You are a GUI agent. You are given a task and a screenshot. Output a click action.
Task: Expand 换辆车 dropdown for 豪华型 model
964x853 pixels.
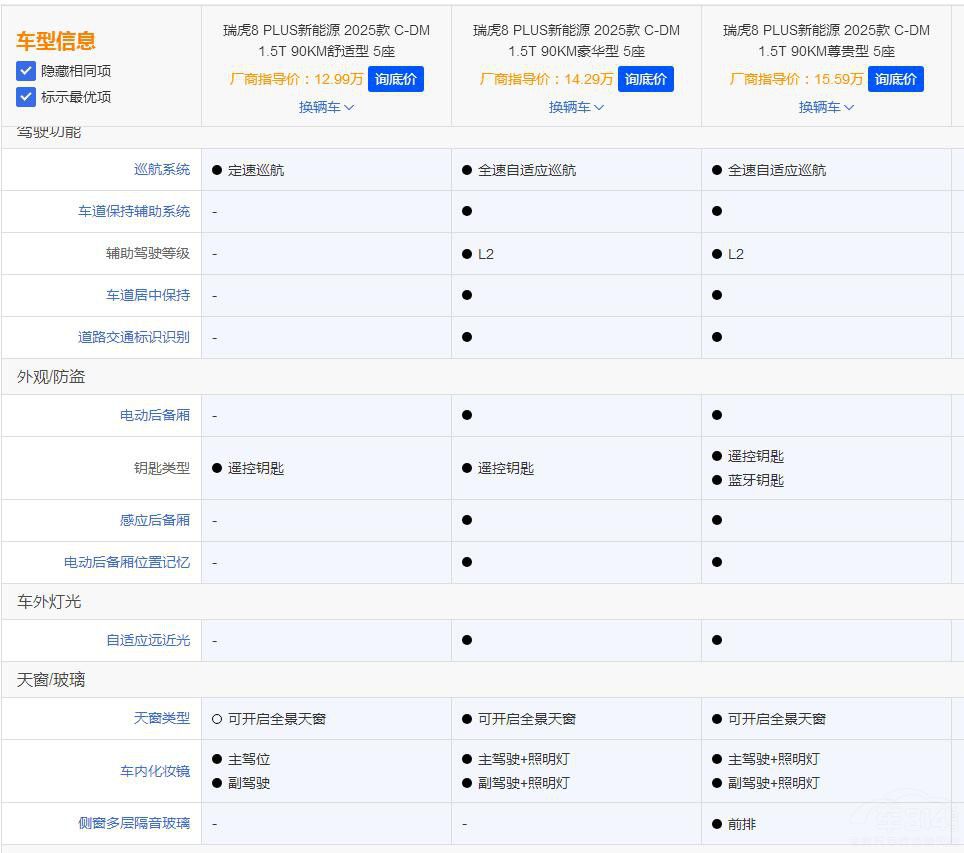coord(576,107)
